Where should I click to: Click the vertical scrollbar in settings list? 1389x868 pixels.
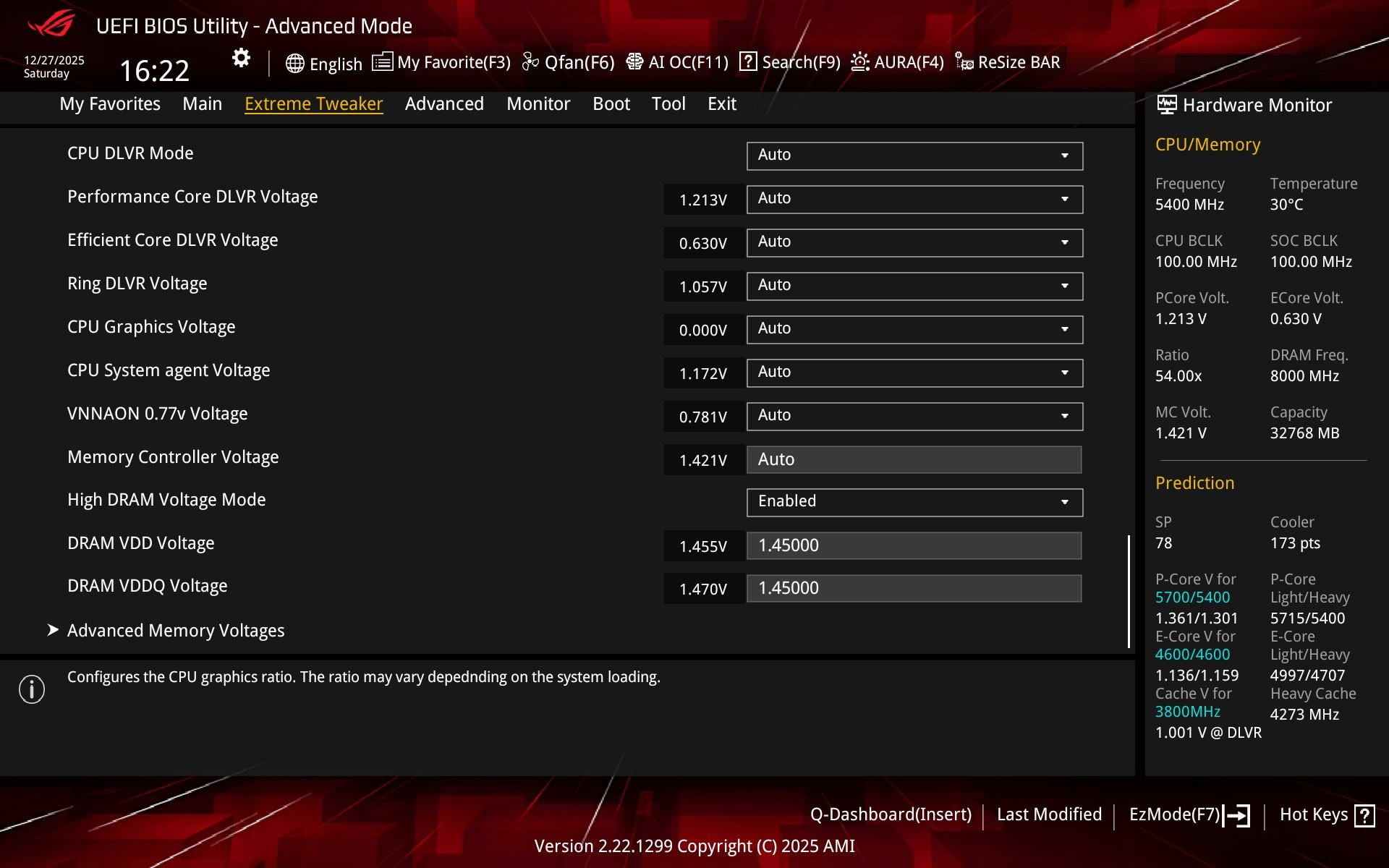pos(1129,590)
